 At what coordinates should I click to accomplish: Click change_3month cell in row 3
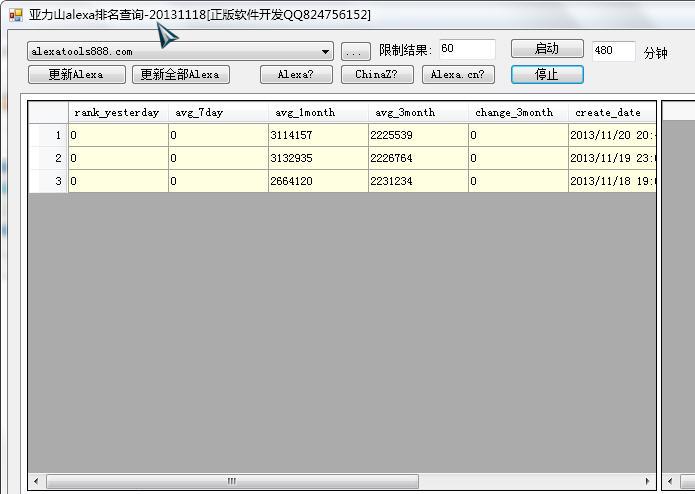[x=518, y=181]
